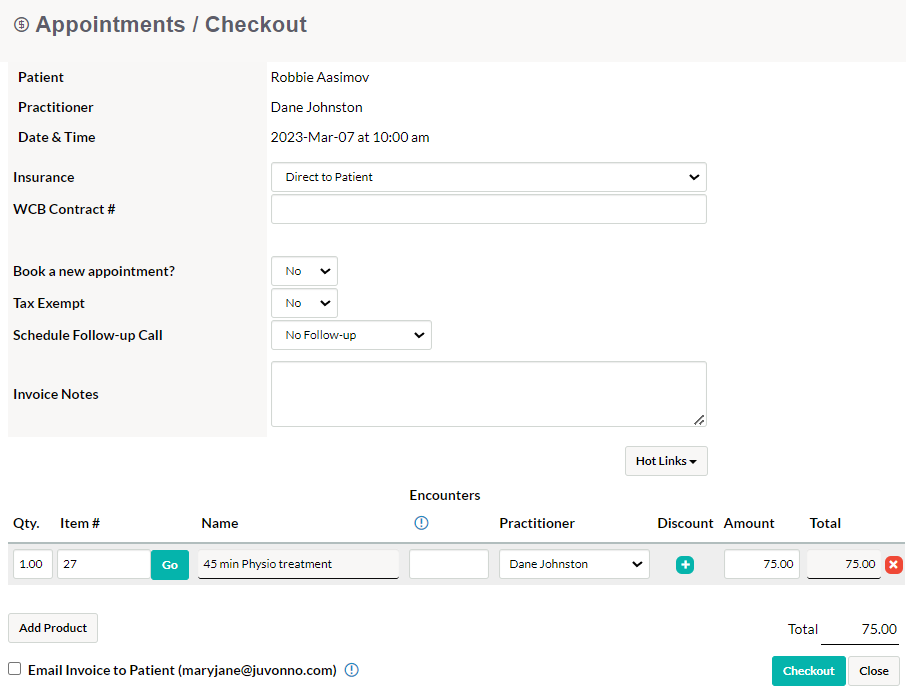Click the Add Product button
The width and height of the screenshot is (906, 697).
click(x=52, y=628)
